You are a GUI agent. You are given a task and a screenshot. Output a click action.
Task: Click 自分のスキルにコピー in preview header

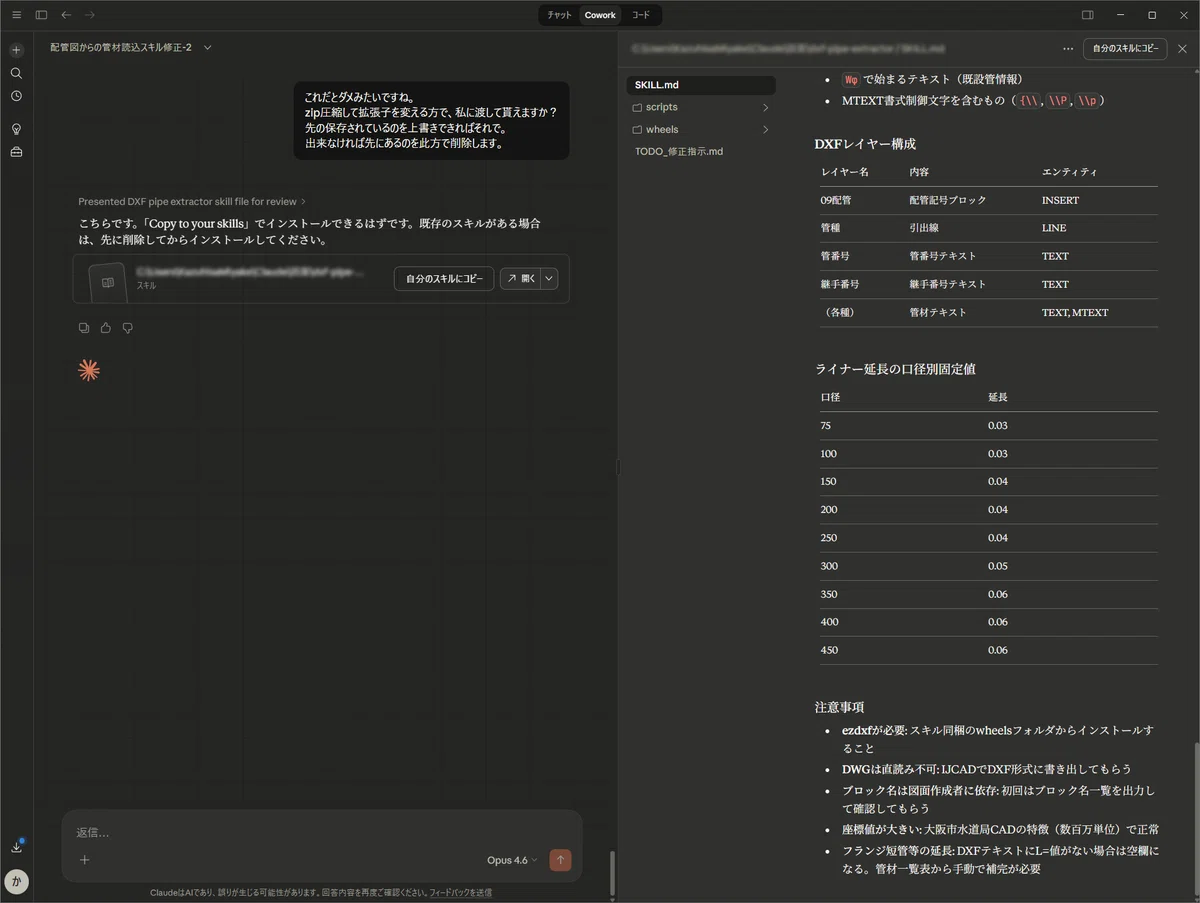tap(1125, 48)
